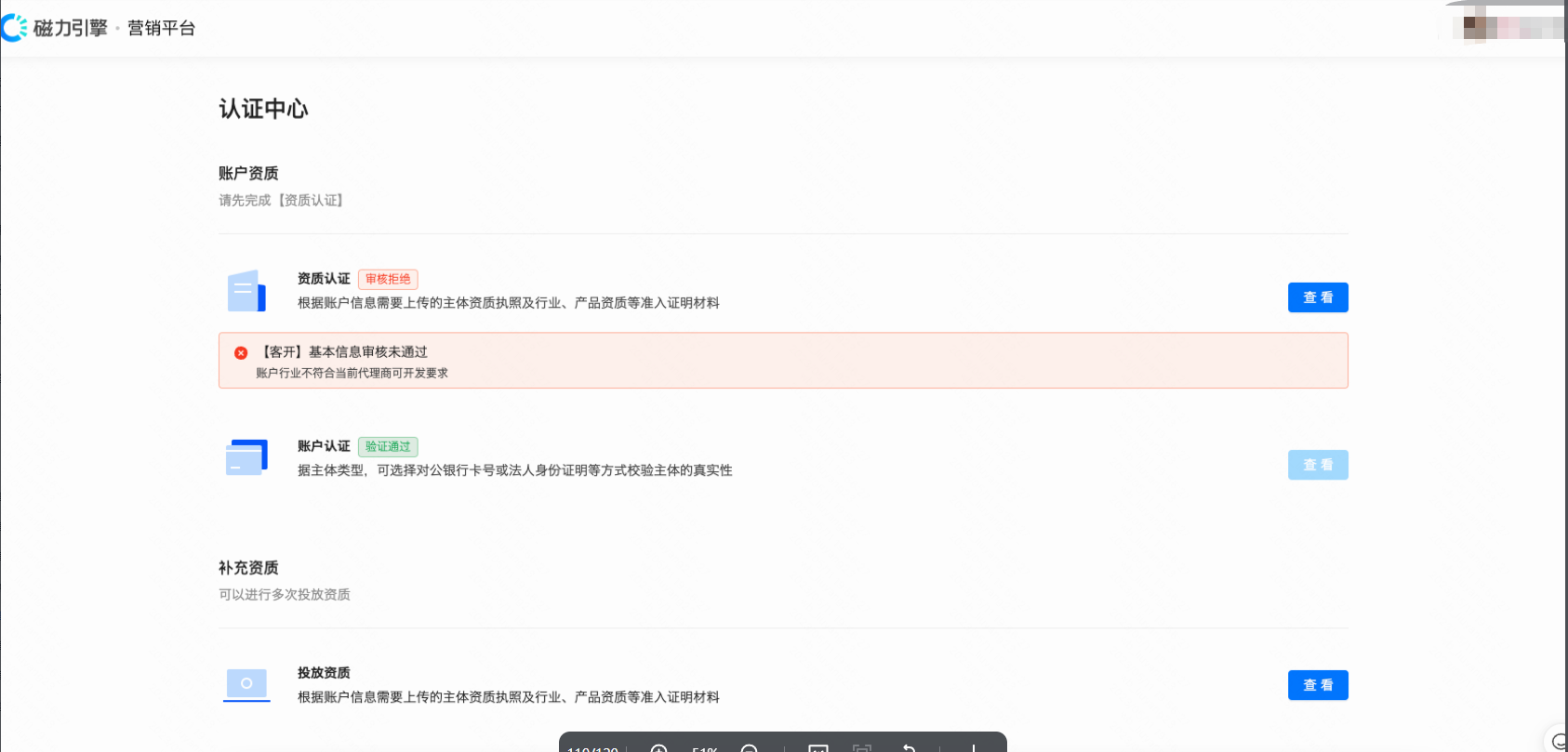Zoom out with the minus magnifier icon
The width and height of the screenshot is (1568, 752).
pos(750,748)
